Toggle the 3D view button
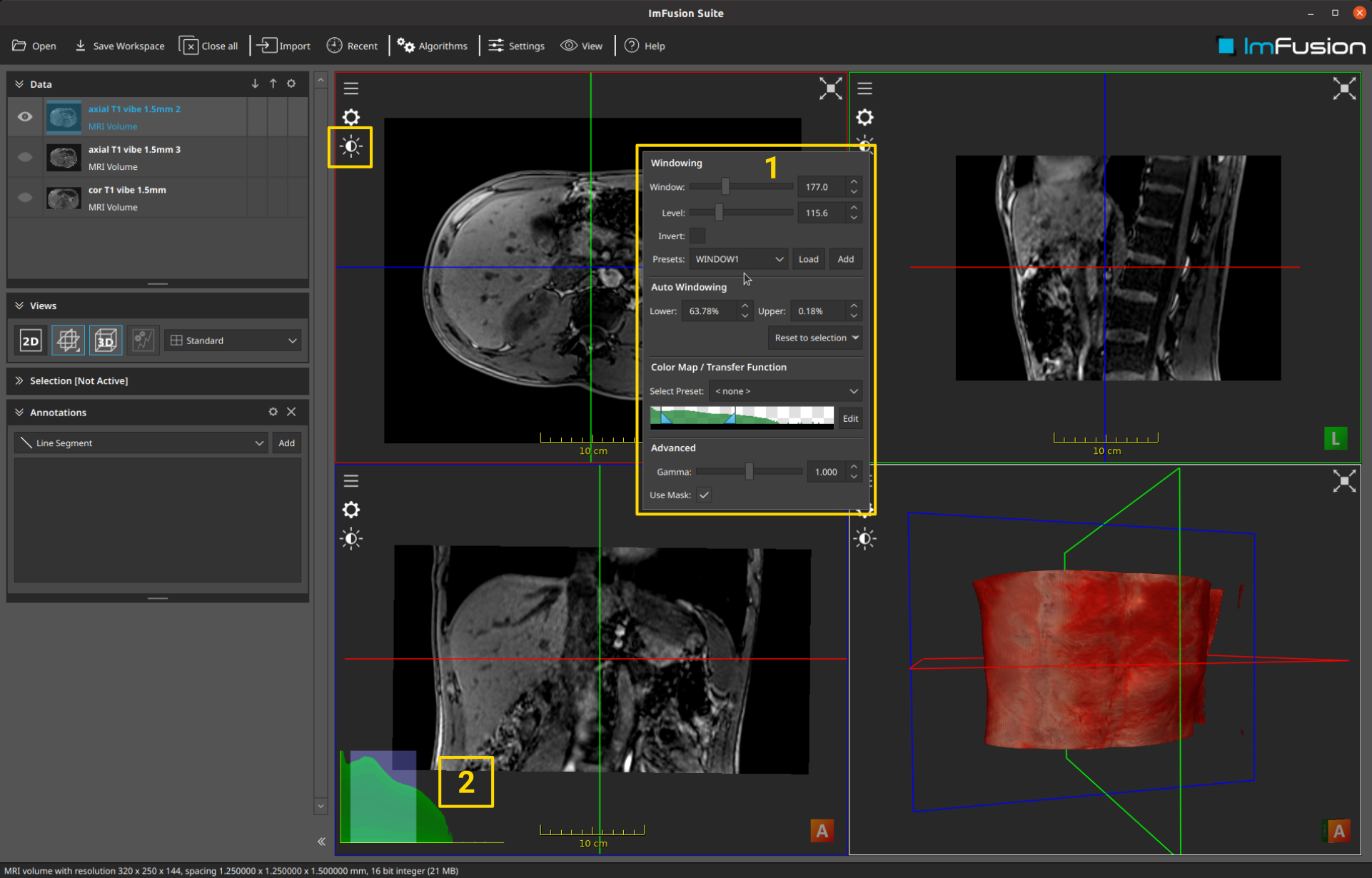The height and width of the screenshot is (878, 1372). pyautogui.click(x=105, y=340)
